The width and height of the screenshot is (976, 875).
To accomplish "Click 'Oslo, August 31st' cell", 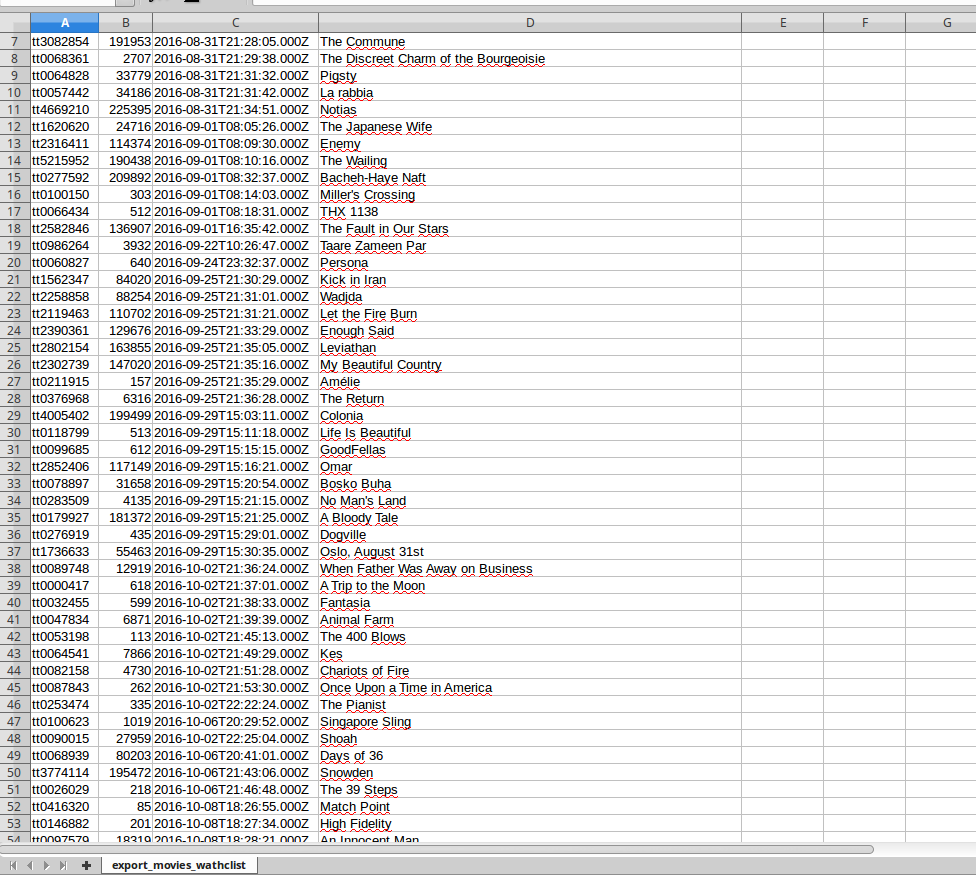I will (530, 551).
